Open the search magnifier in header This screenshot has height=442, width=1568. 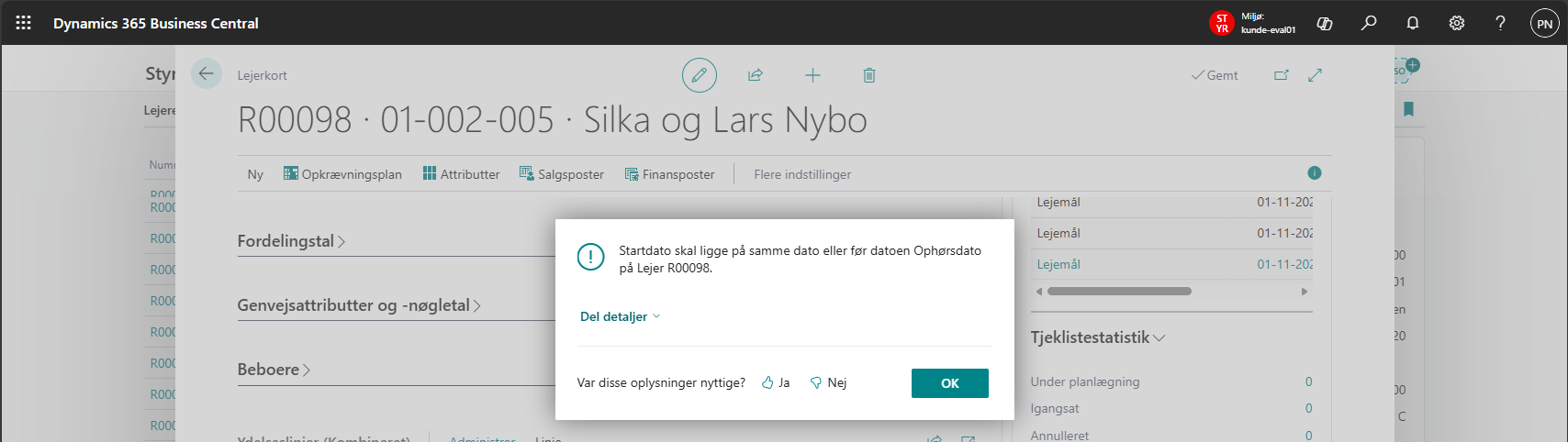click(1369, 23)
